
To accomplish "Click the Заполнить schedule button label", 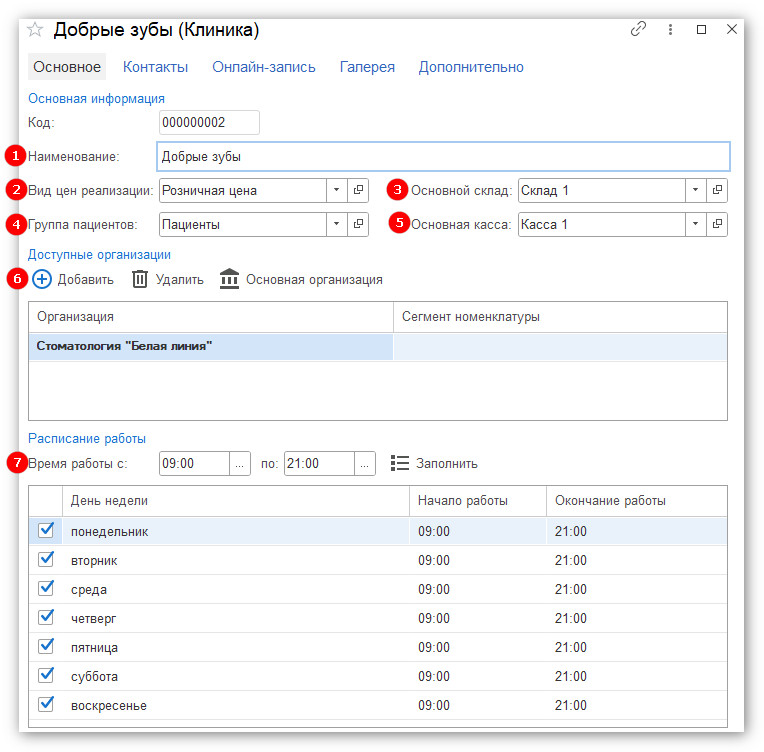I will coord(446,463).
